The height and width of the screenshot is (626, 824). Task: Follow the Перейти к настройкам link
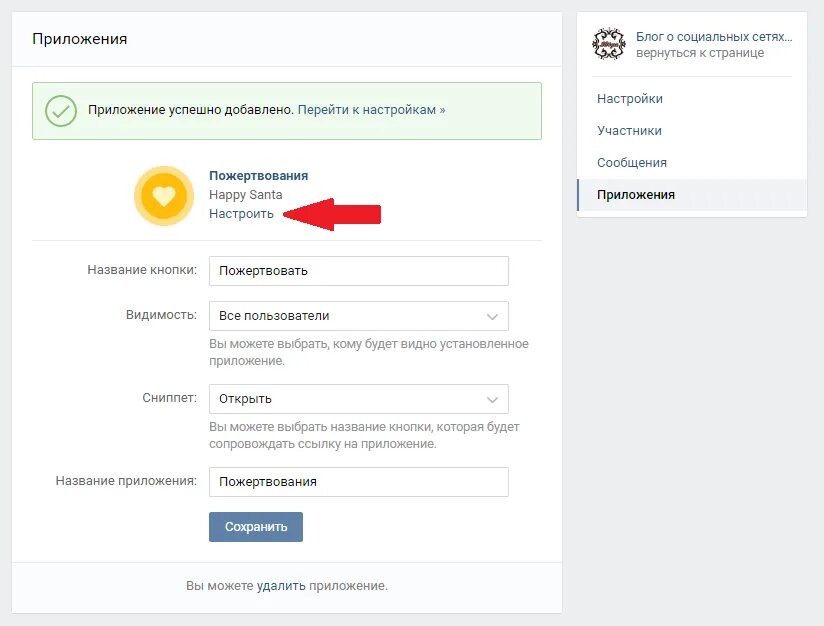click(x=371, y=110)
